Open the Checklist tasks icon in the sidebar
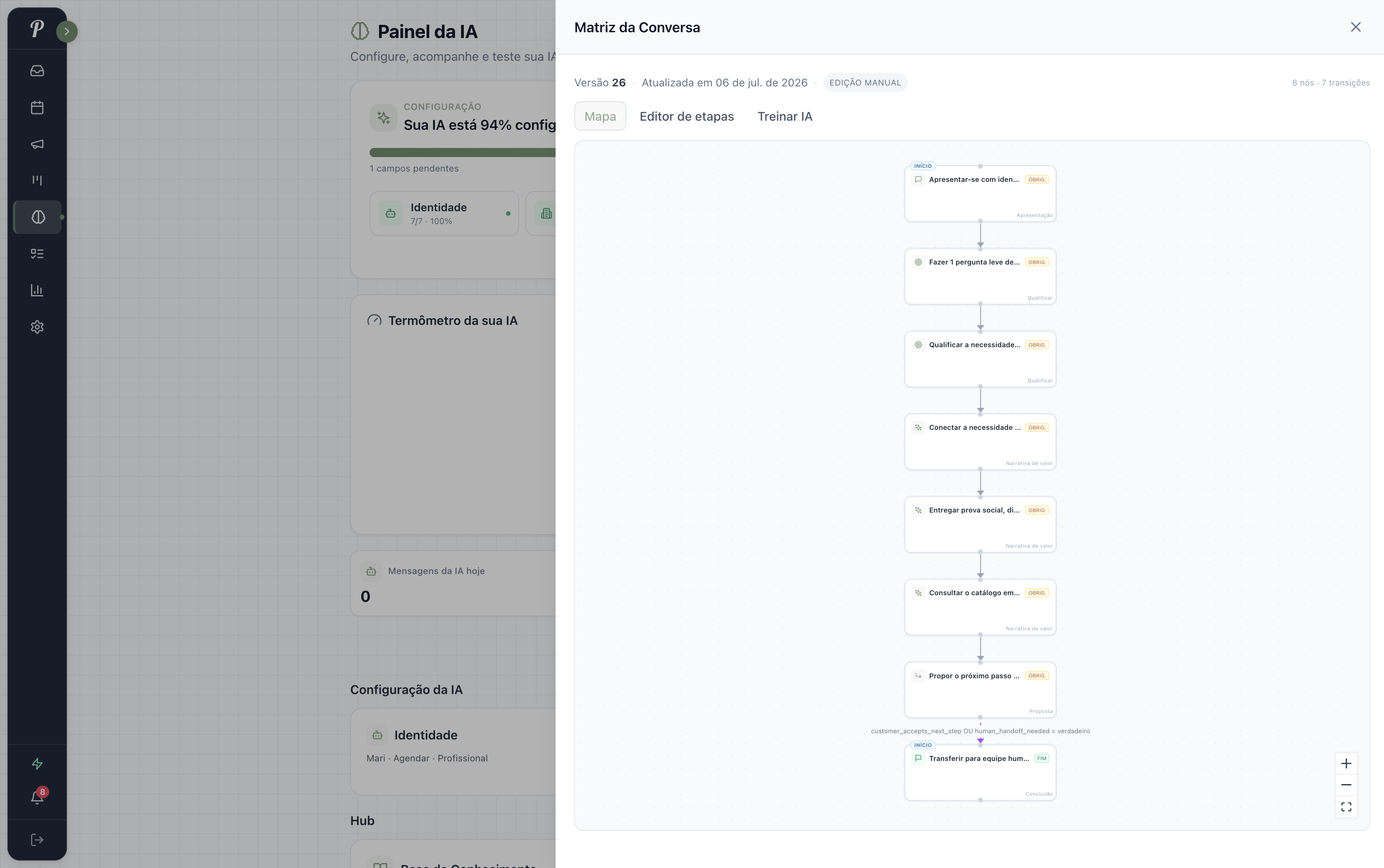Viewport: 1384px width, 868px height. (x=37, y=254)
